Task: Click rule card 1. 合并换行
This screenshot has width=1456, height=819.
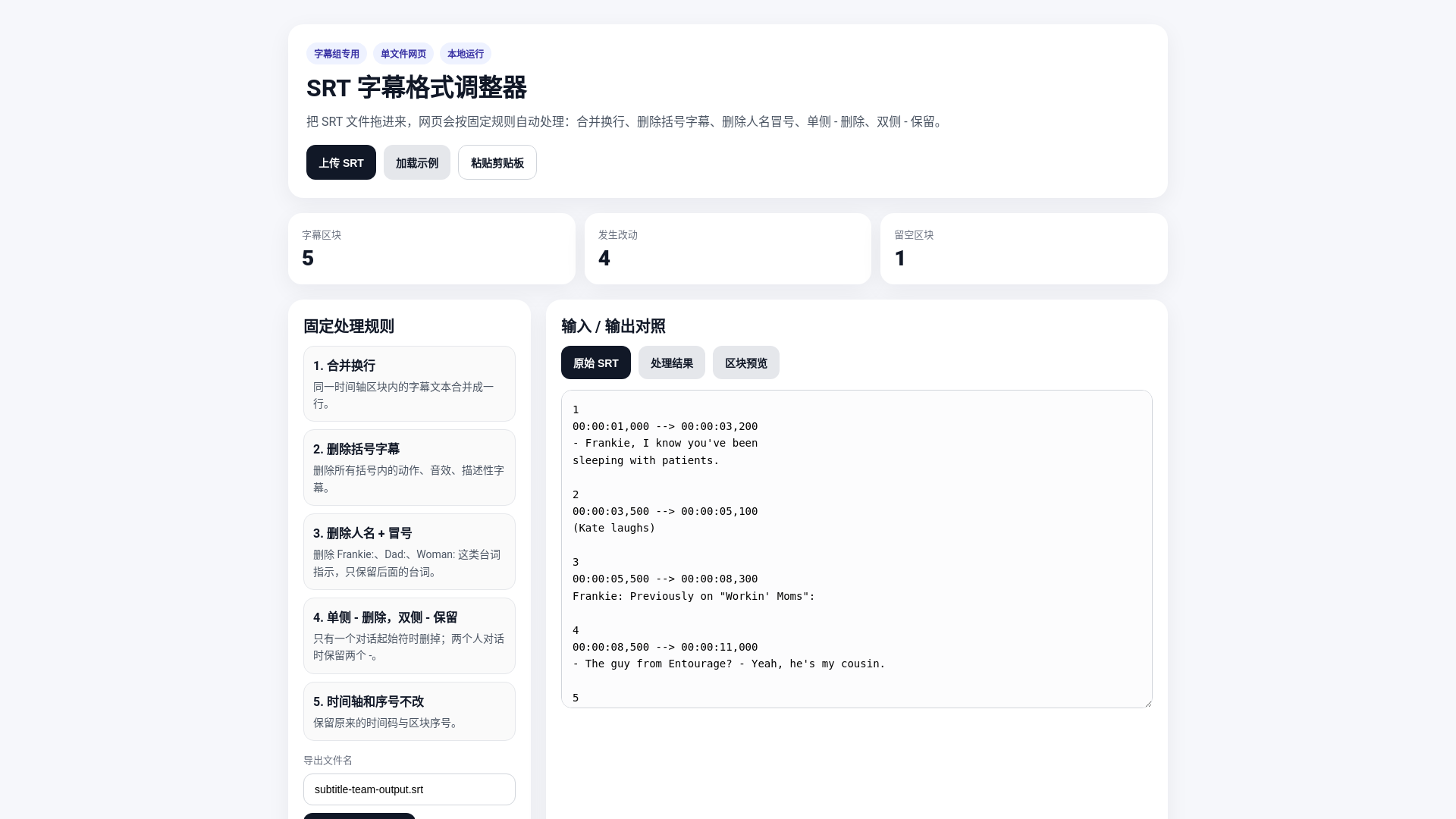Action: click(409, 384)
